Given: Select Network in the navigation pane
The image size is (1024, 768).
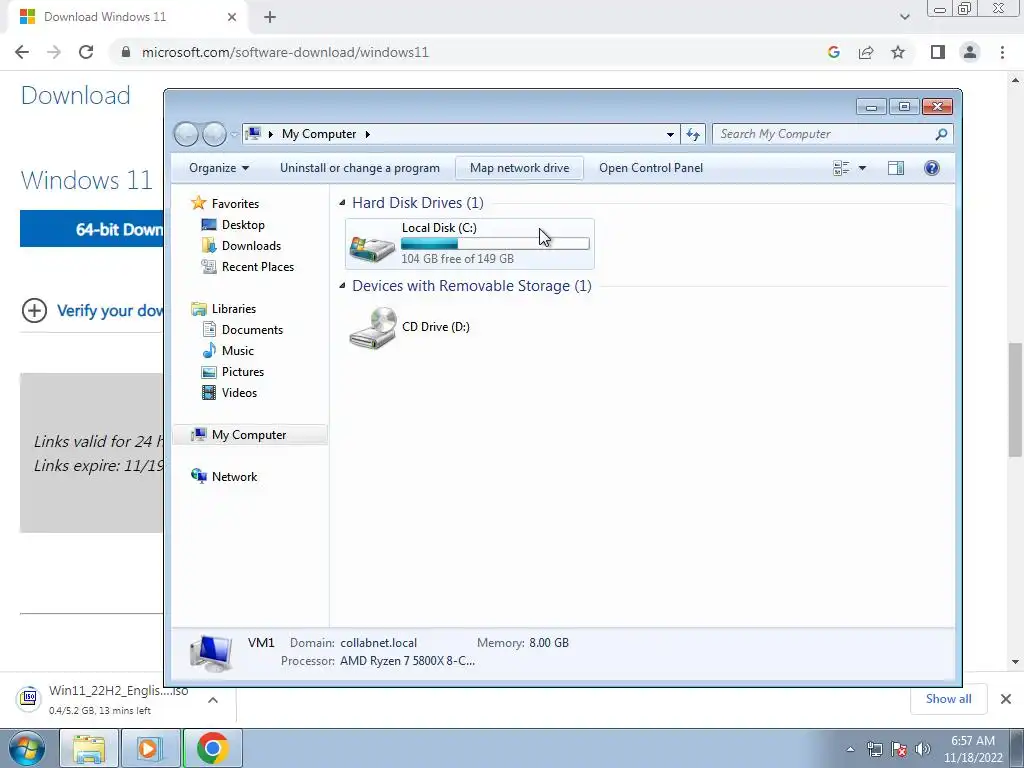Looking at the screenshot, I should [224, 477].
